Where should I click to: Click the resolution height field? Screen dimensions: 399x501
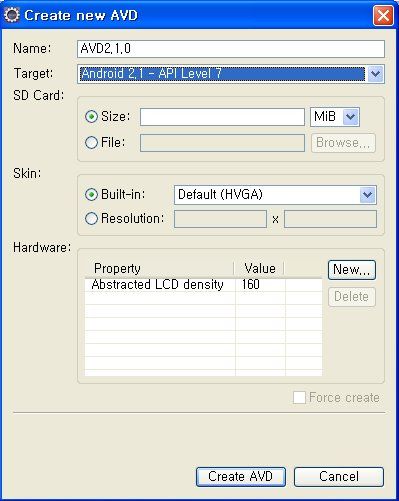pyautogui.click(x=330, y=219)
